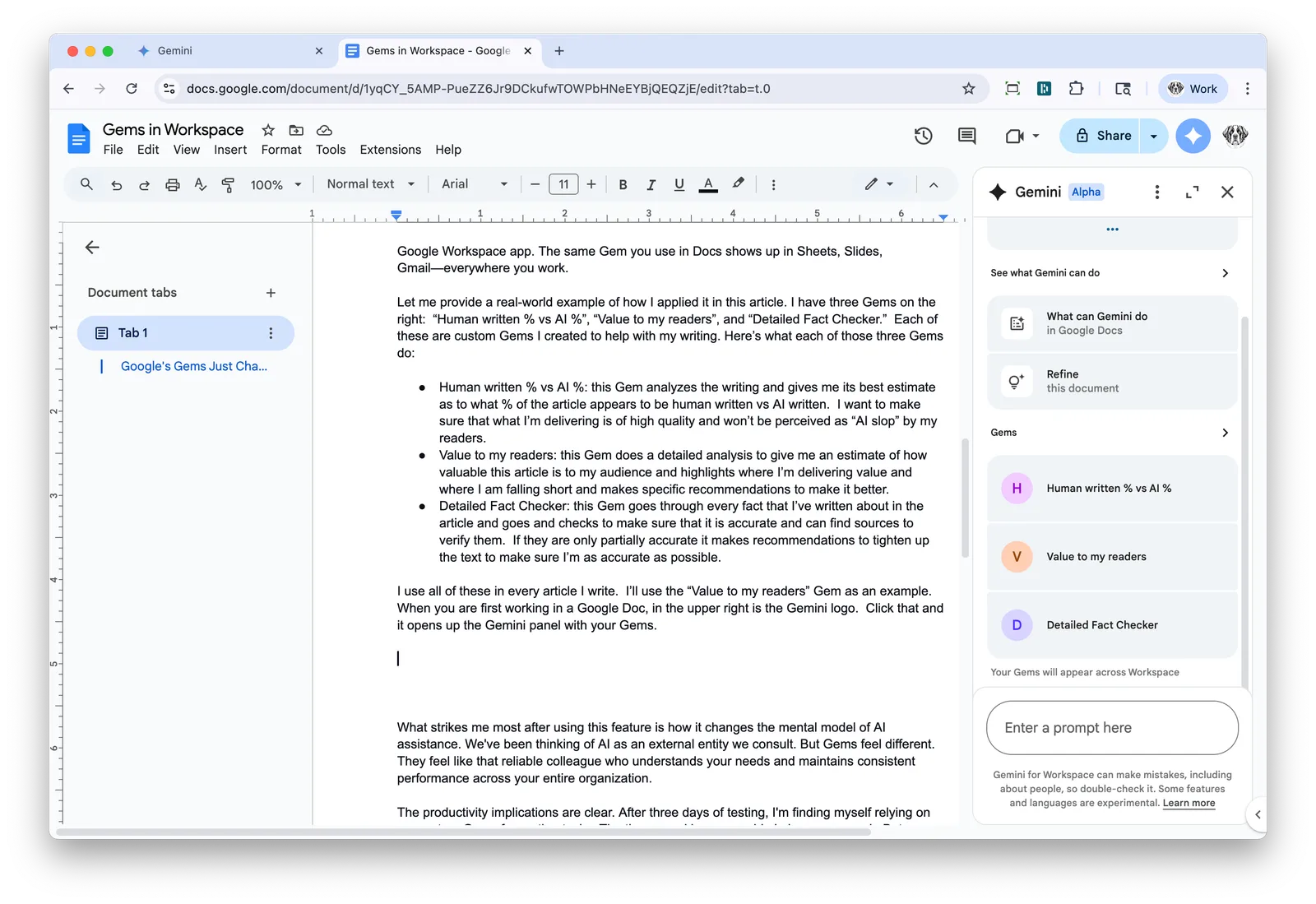
Task: Click the Share button
Action: (1100, 136)
